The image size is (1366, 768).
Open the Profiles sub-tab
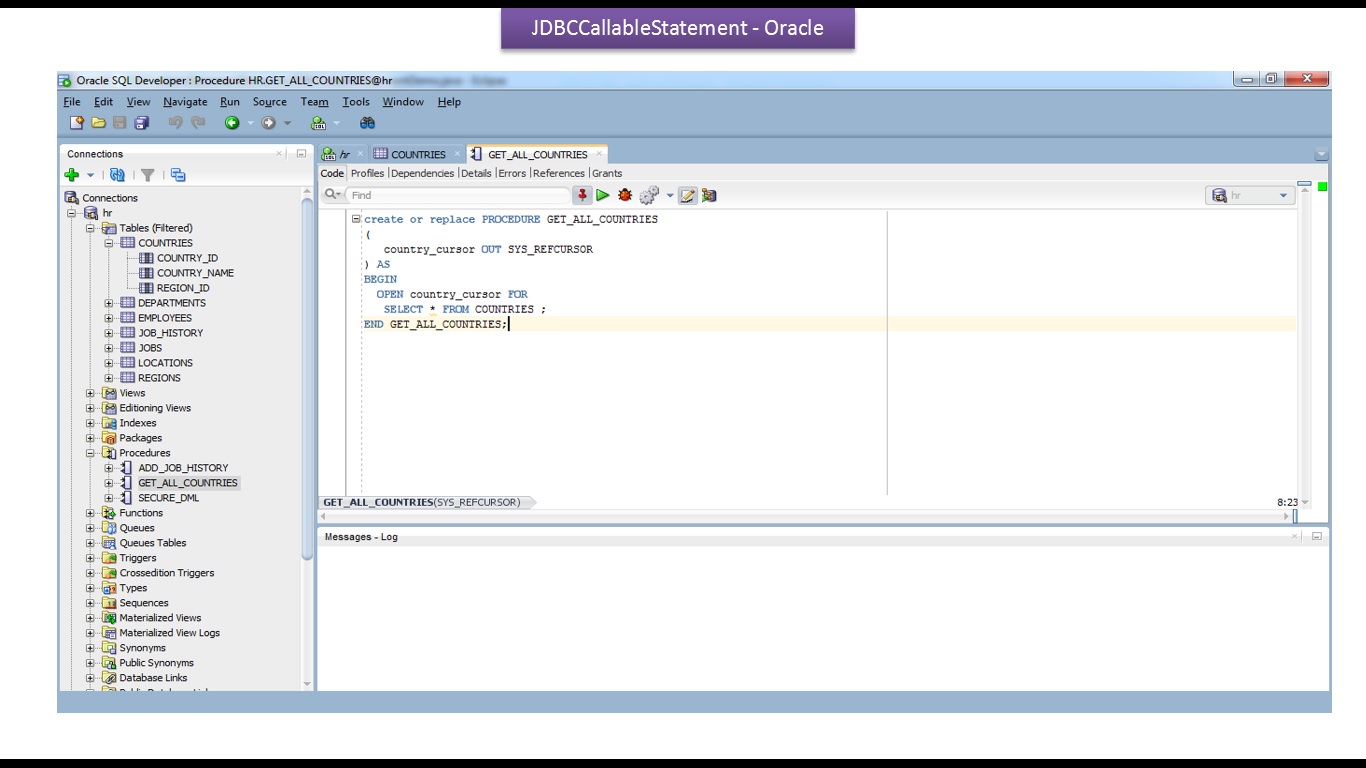(367, 173)
